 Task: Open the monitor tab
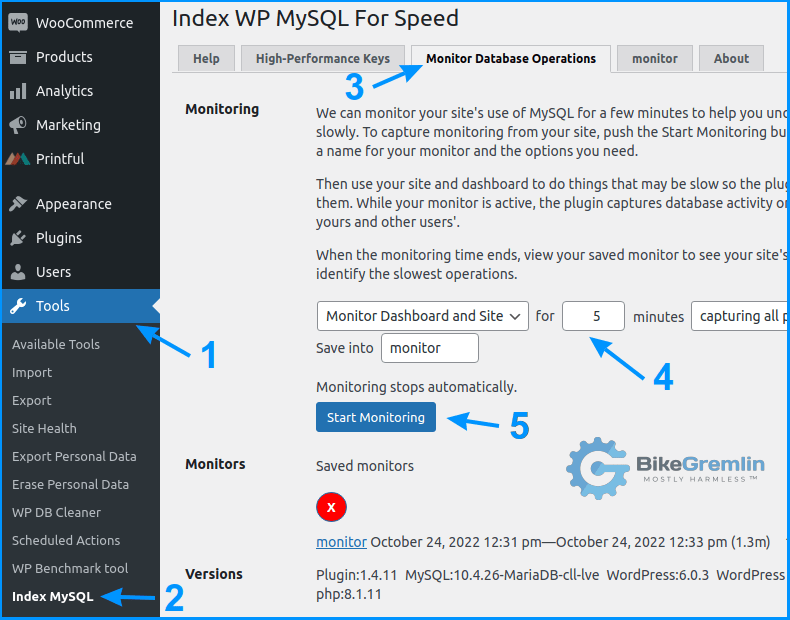tap(654, 58)
